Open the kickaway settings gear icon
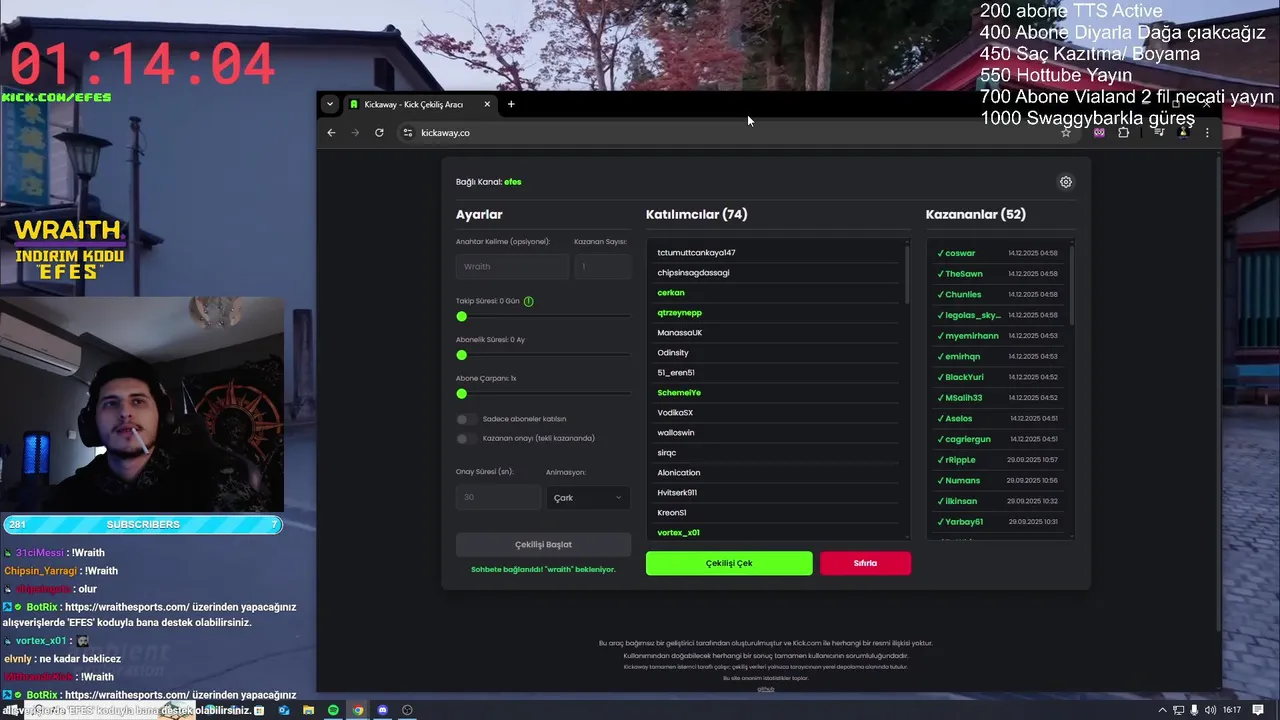Image resolution: width=1280 pixels, height=720 pixels. pos(1066,182)
